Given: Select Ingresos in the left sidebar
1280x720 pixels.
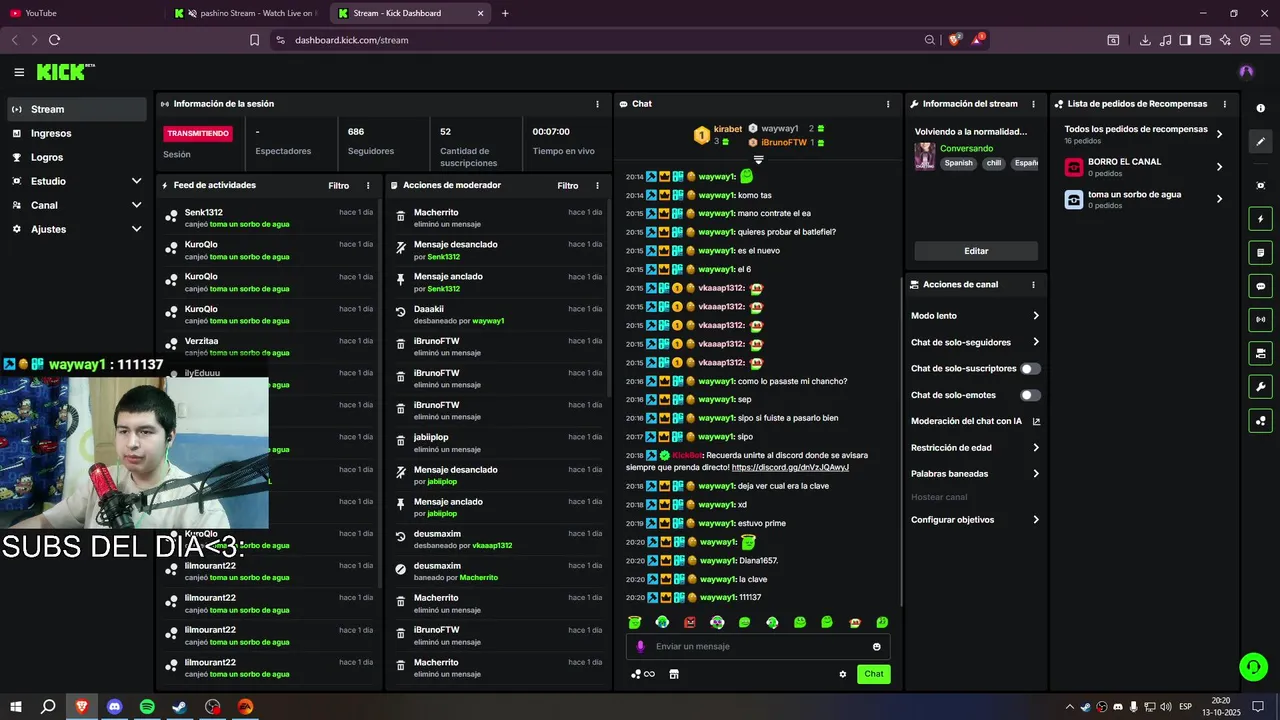Looking at the screenshot, I should point(78,133).
